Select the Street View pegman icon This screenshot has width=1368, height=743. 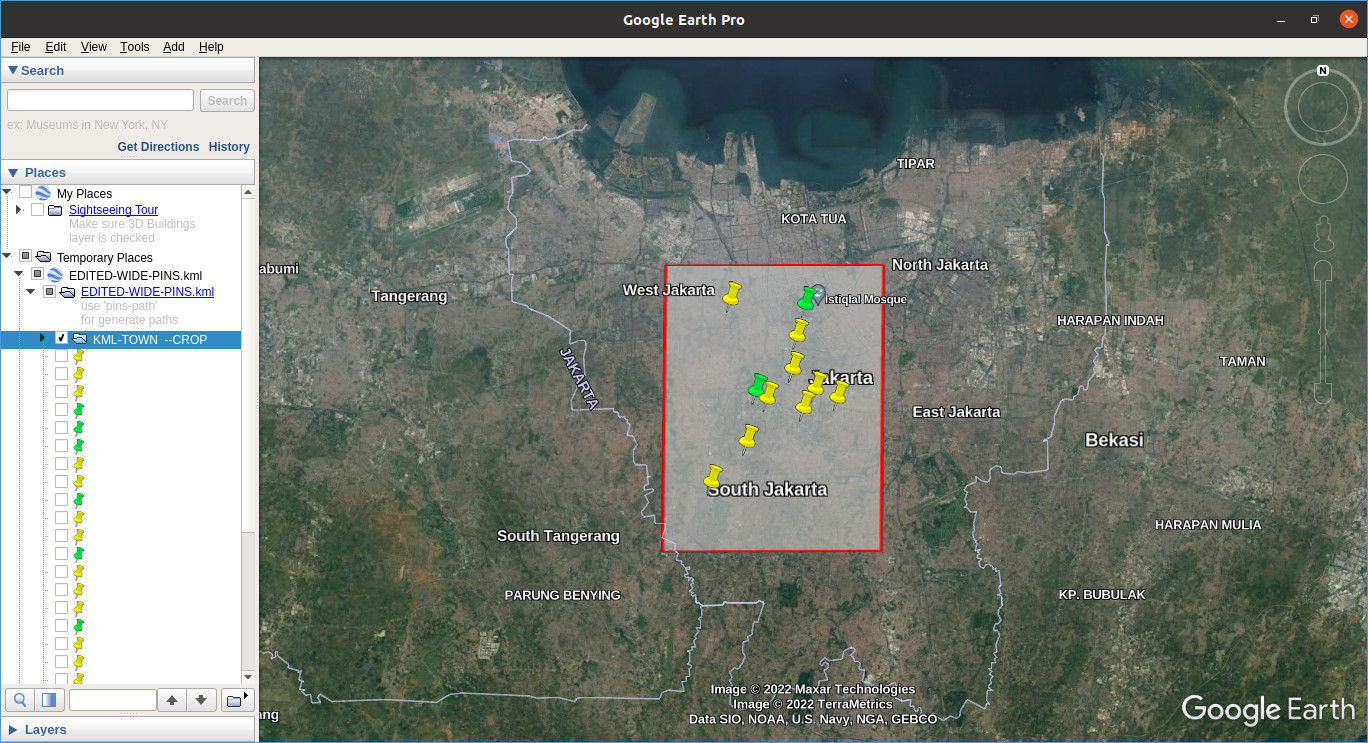1323,234
